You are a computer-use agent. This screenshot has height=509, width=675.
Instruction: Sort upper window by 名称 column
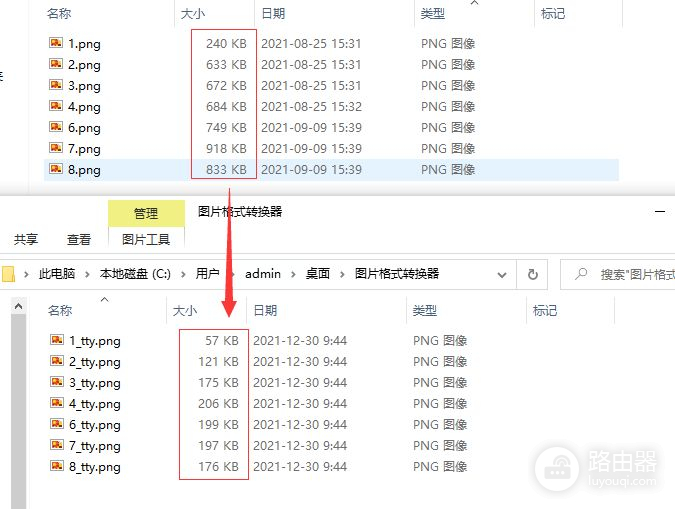click(59, 14)
